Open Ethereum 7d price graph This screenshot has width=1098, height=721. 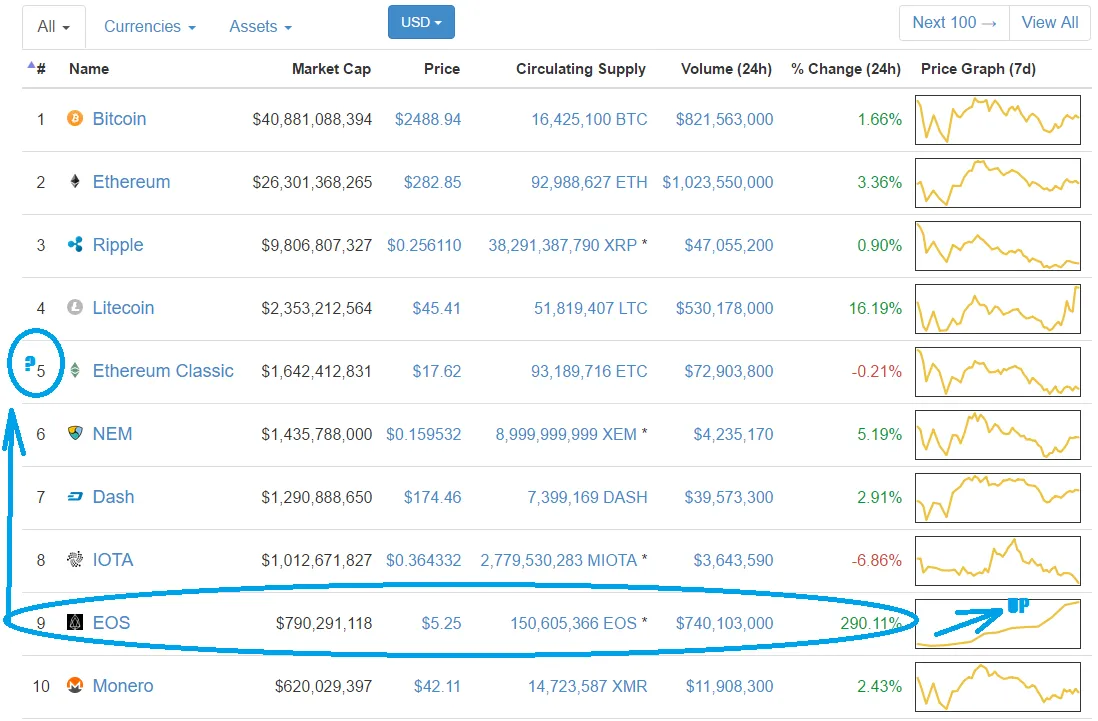click(998, 183)
